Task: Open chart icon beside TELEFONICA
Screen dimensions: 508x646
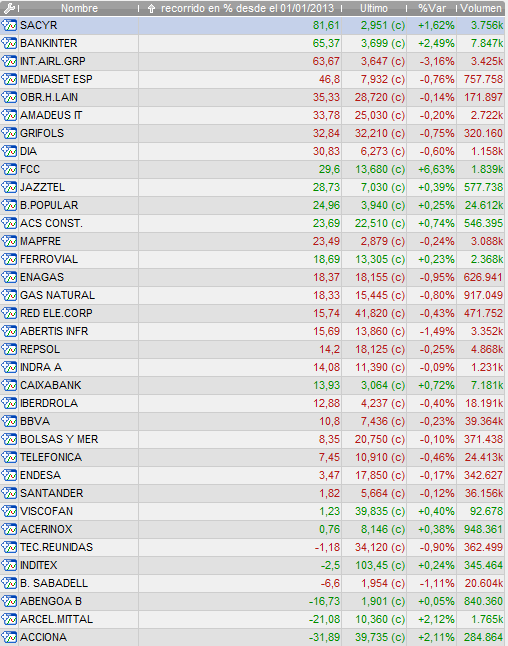Action: 9,457
